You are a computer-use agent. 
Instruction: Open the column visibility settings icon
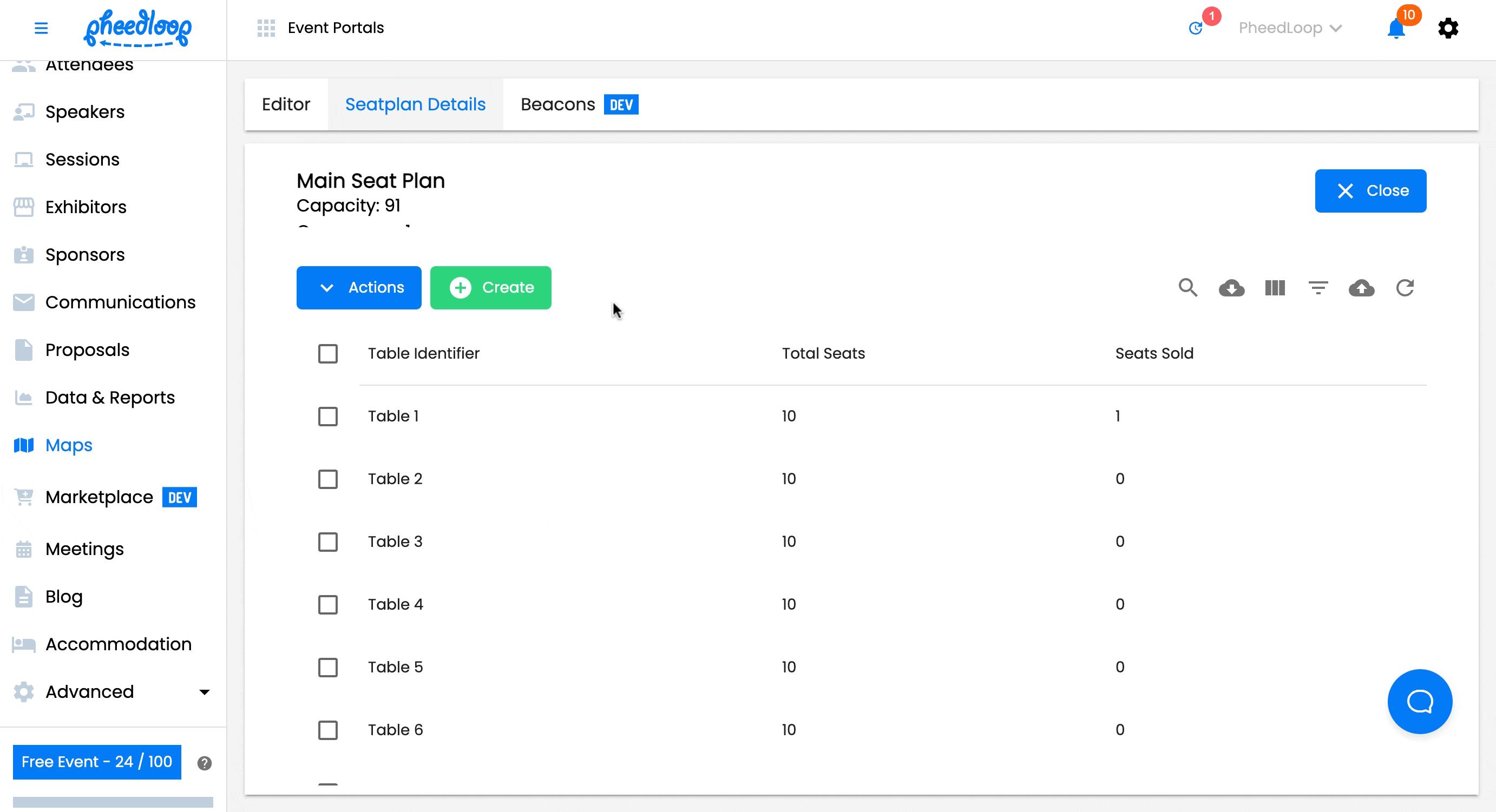pyautogui.click(x=1275, y=287)
